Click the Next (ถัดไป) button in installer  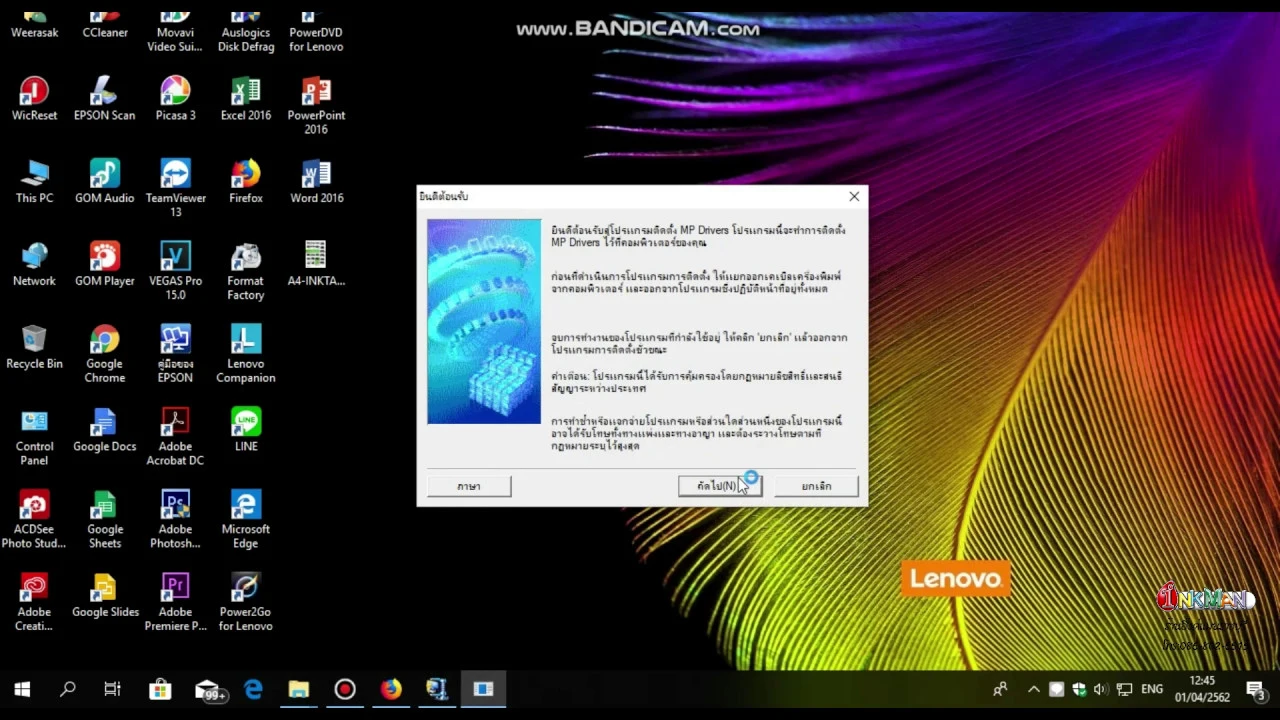tap(720, 486)
